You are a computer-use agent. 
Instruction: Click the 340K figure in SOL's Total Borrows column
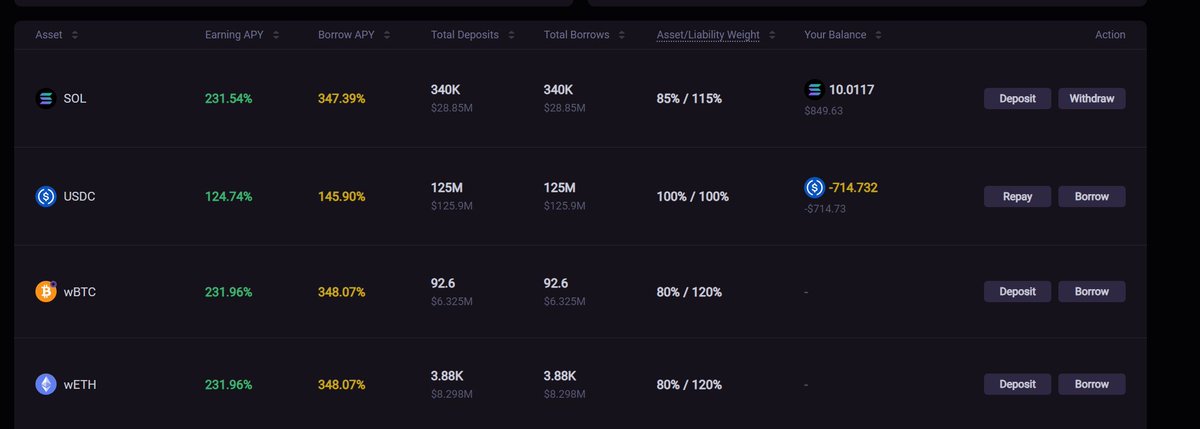[560, 90]
